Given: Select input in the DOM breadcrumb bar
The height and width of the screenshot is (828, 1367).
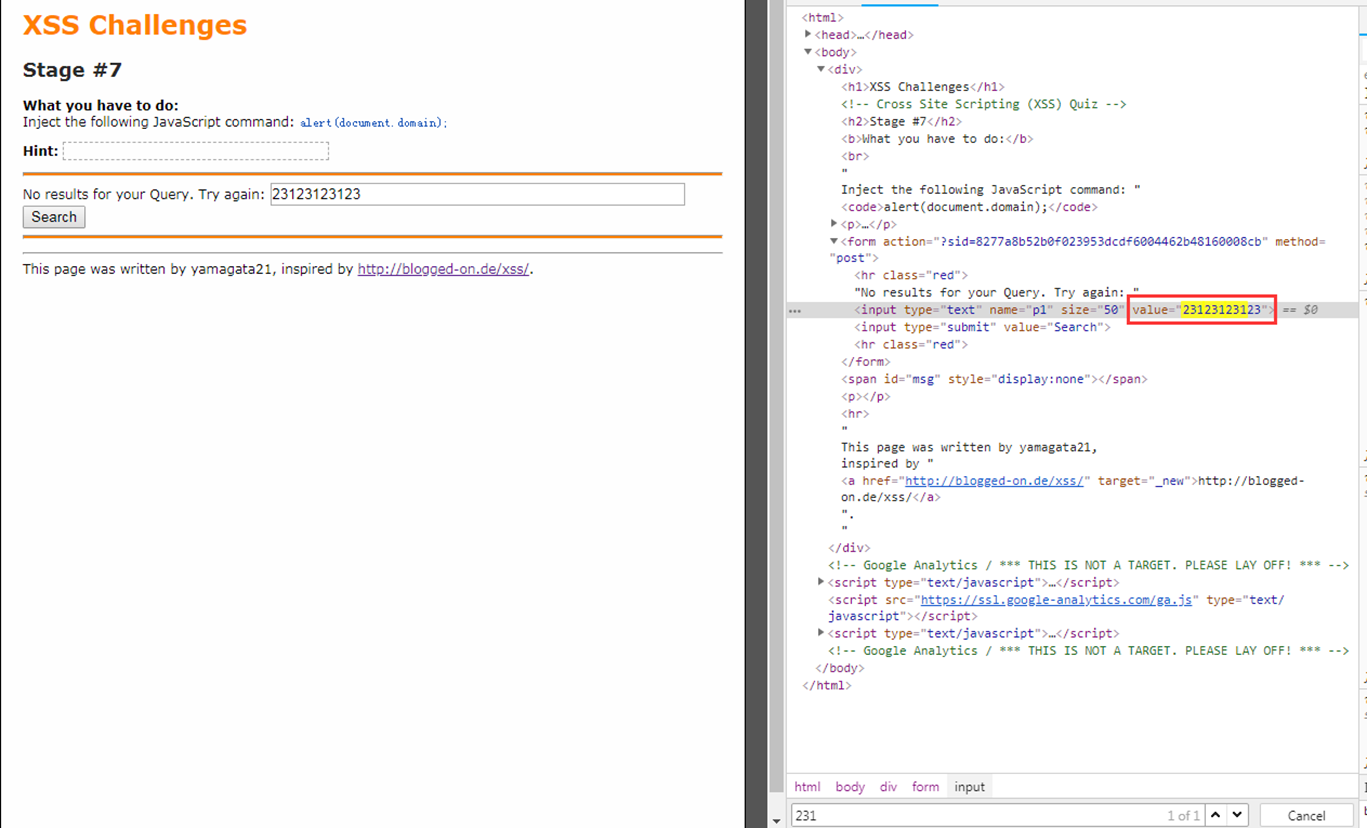Looking at the screenshot, I should (x=969, y=787).
